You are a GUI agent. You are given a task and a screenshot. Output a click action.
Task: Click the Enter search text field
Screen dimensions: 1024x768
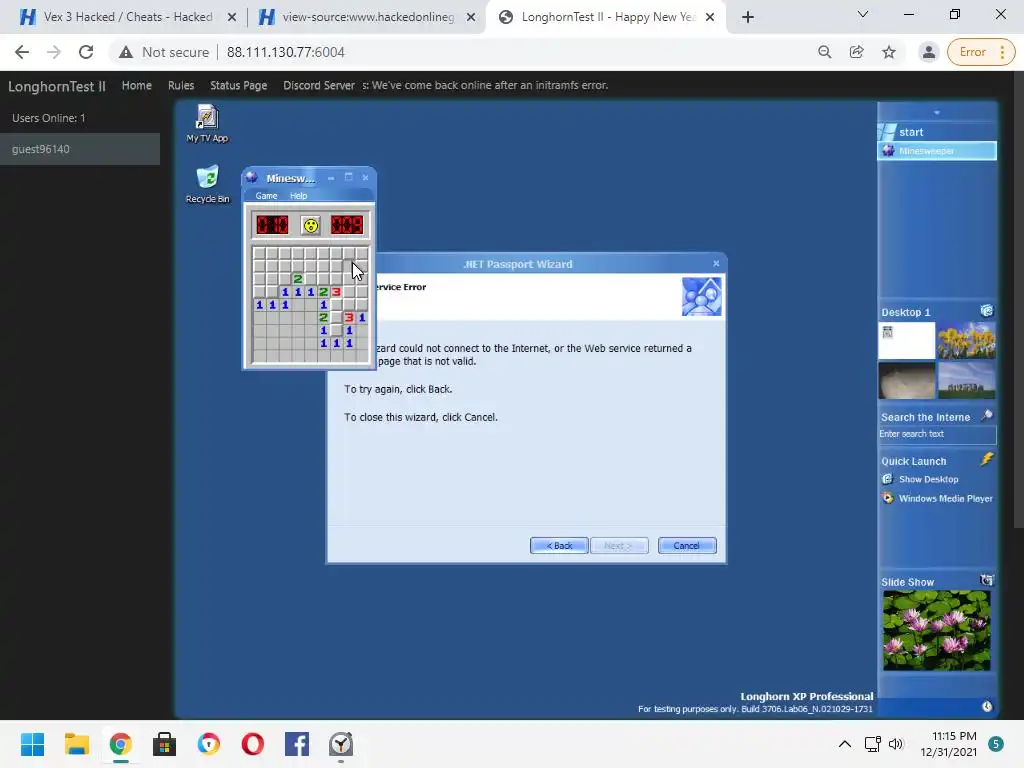(x=937, y=434)
